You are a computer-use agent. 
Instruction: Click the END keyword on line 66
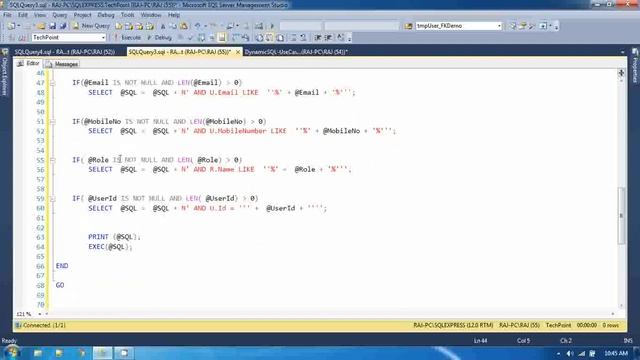[62, 266]
